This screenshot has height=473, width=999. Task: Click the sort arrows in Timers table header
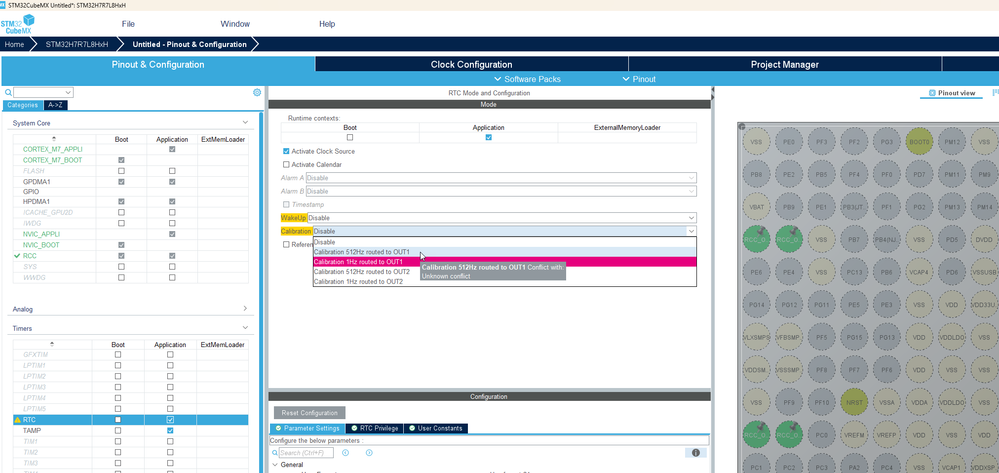click(x=52, y=344)
